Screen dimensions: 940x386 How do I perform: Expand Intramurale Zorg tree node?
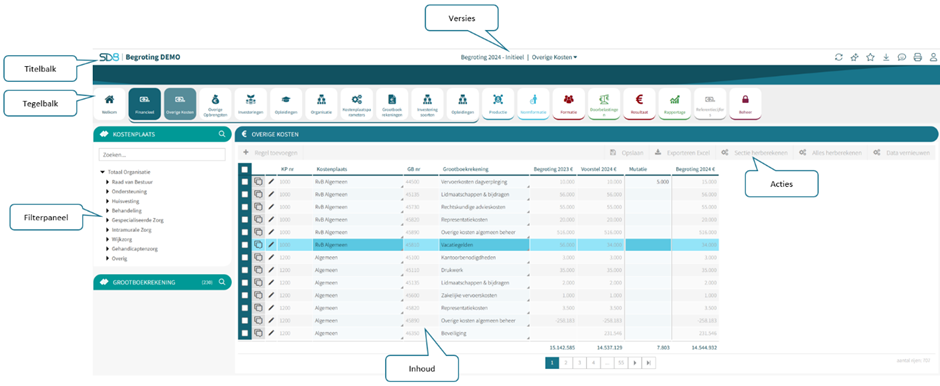(107, 230)
